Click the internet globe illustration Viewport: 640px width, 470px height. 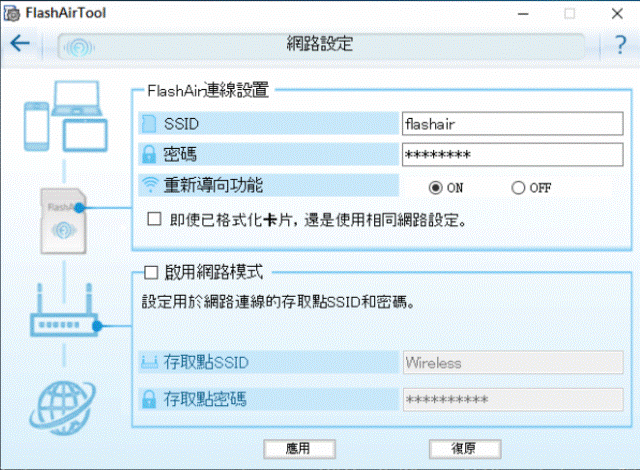pos(62,408)
